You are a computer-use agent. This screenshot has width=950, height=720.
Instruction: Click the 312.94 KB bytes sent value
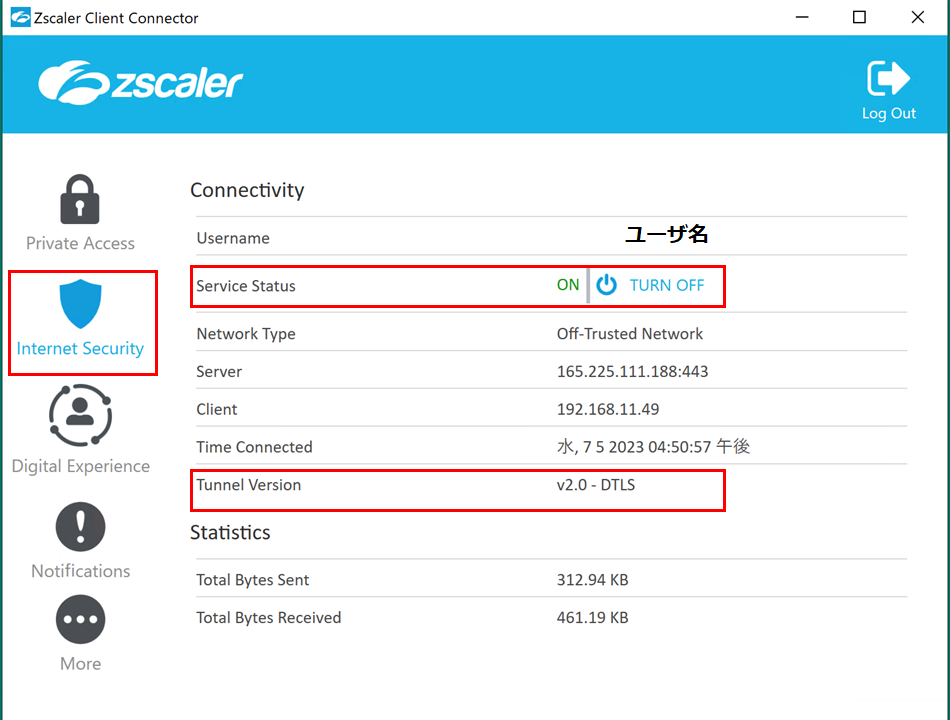click(592, 580)
